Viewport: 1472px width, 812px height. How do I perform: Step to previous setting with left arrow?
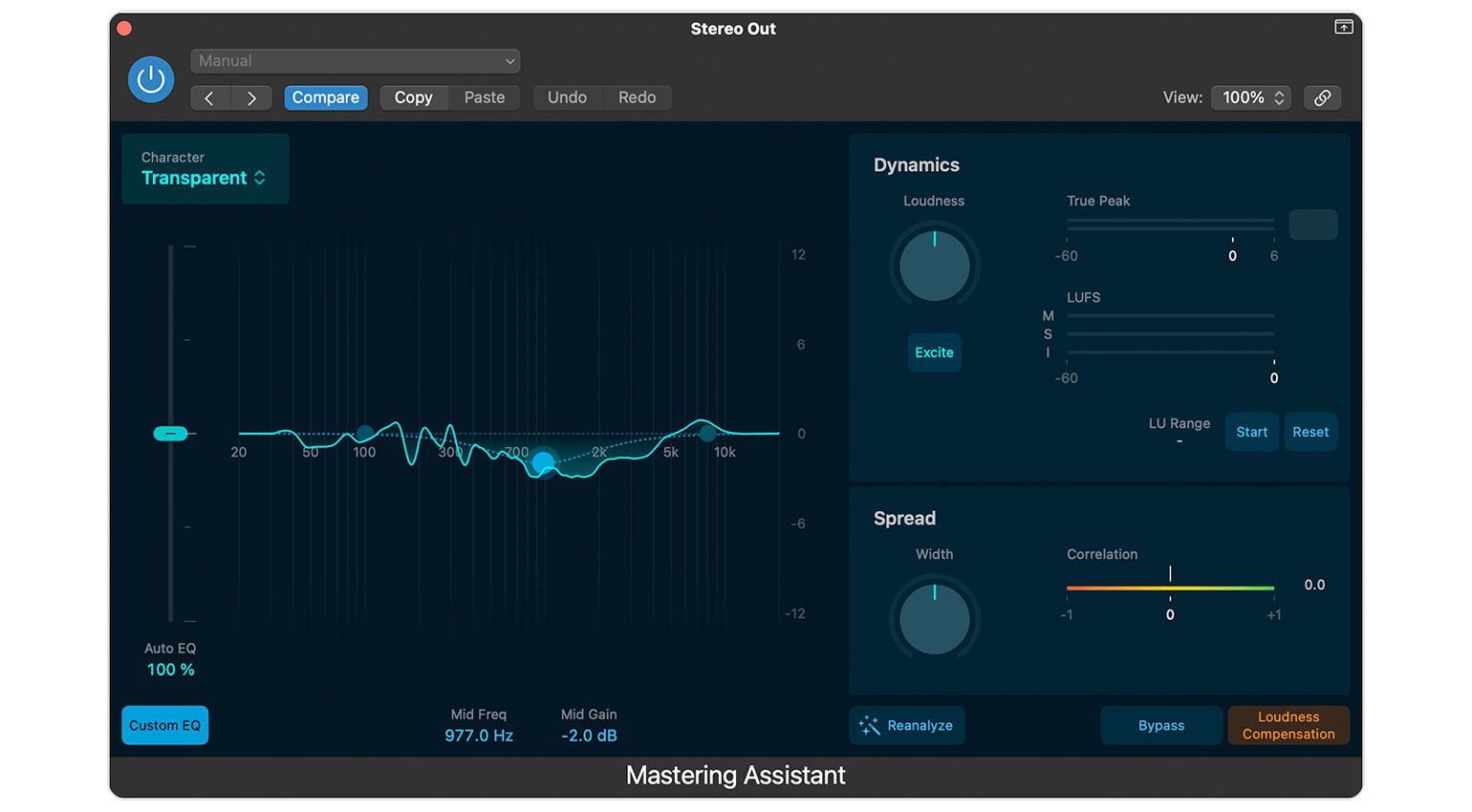209,97
